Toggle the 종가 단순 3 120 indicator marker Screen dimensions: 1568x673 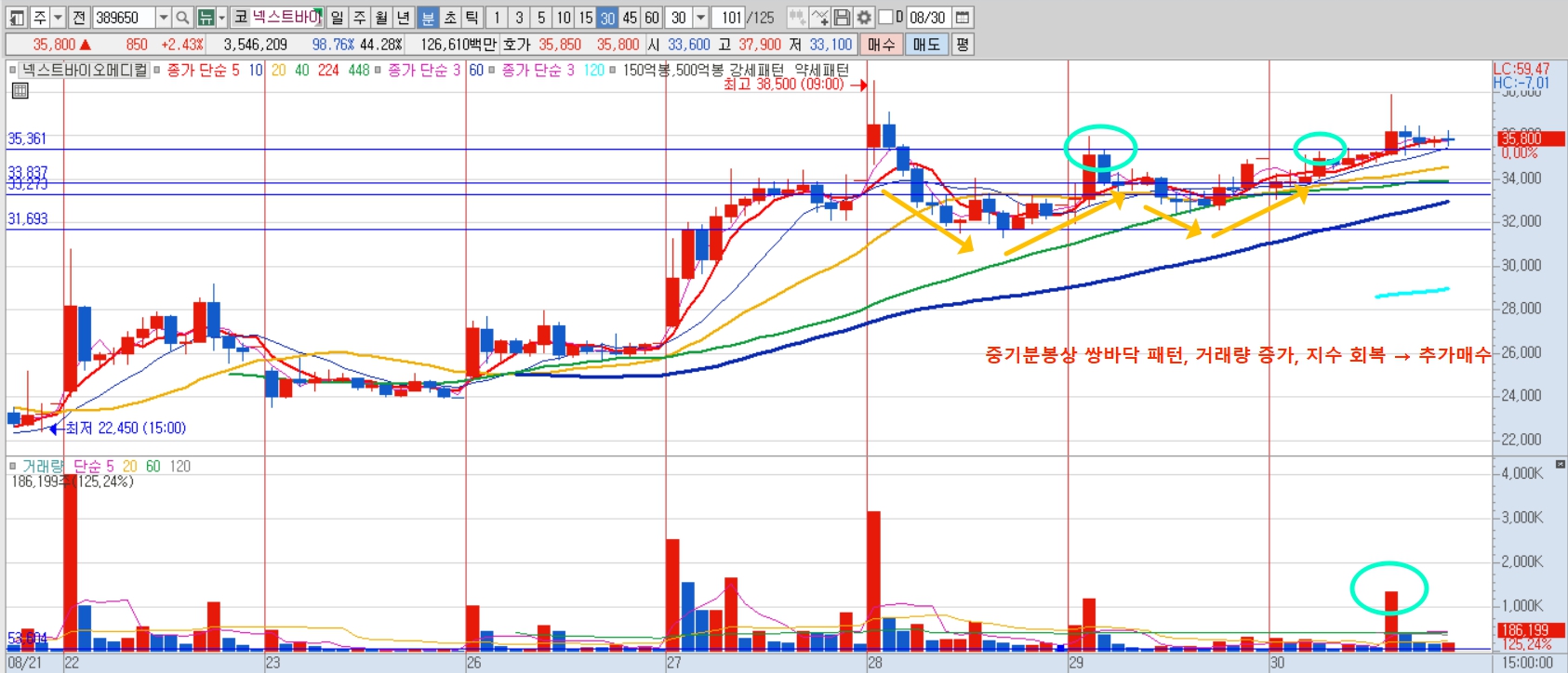(492, 70)
